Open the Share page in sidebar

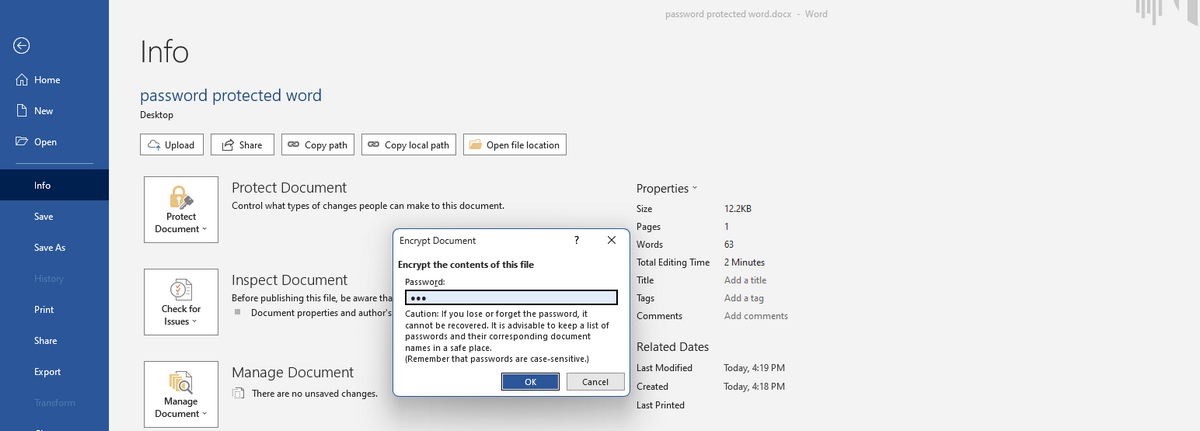point(54,341)
